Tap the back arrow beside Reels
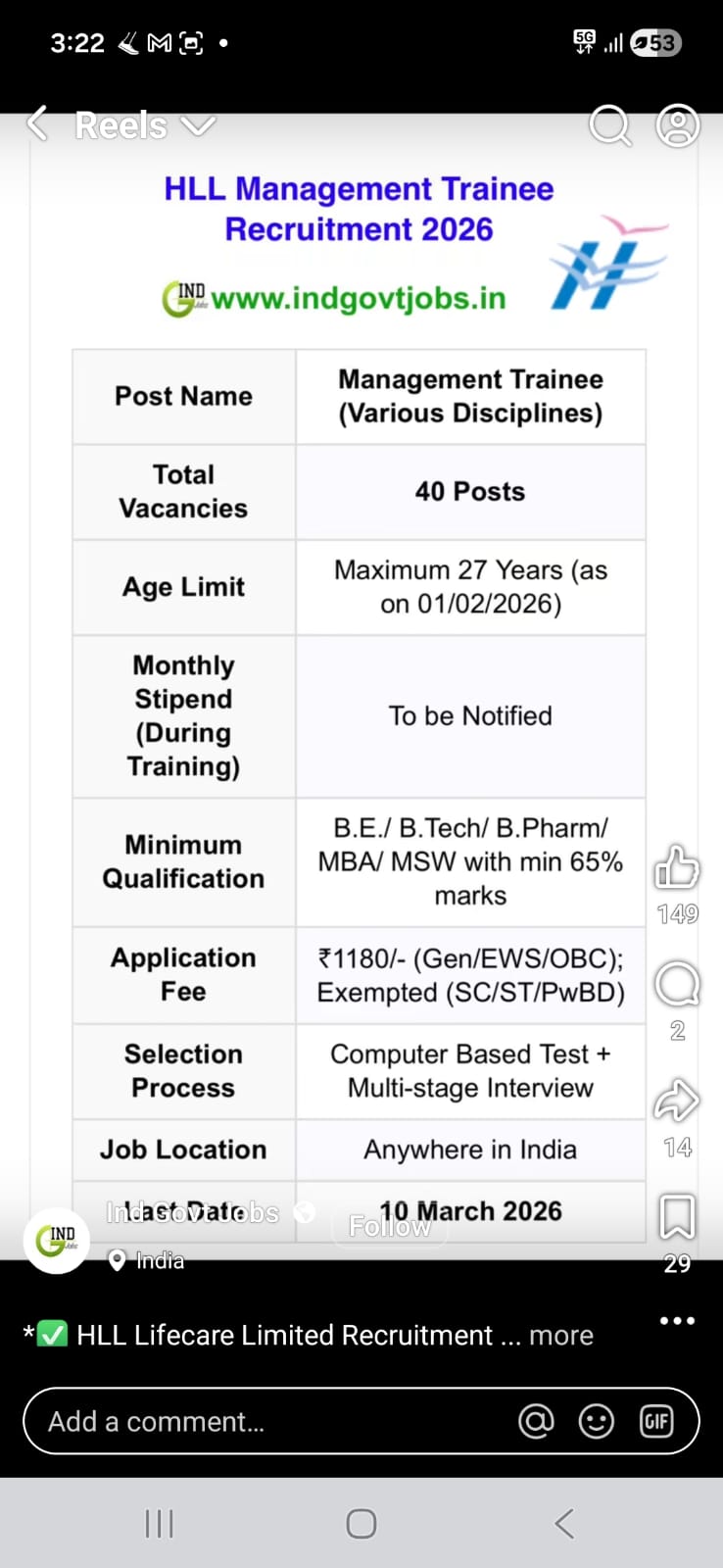Viewport: 723px width, 1568px height. pos(37,124)
